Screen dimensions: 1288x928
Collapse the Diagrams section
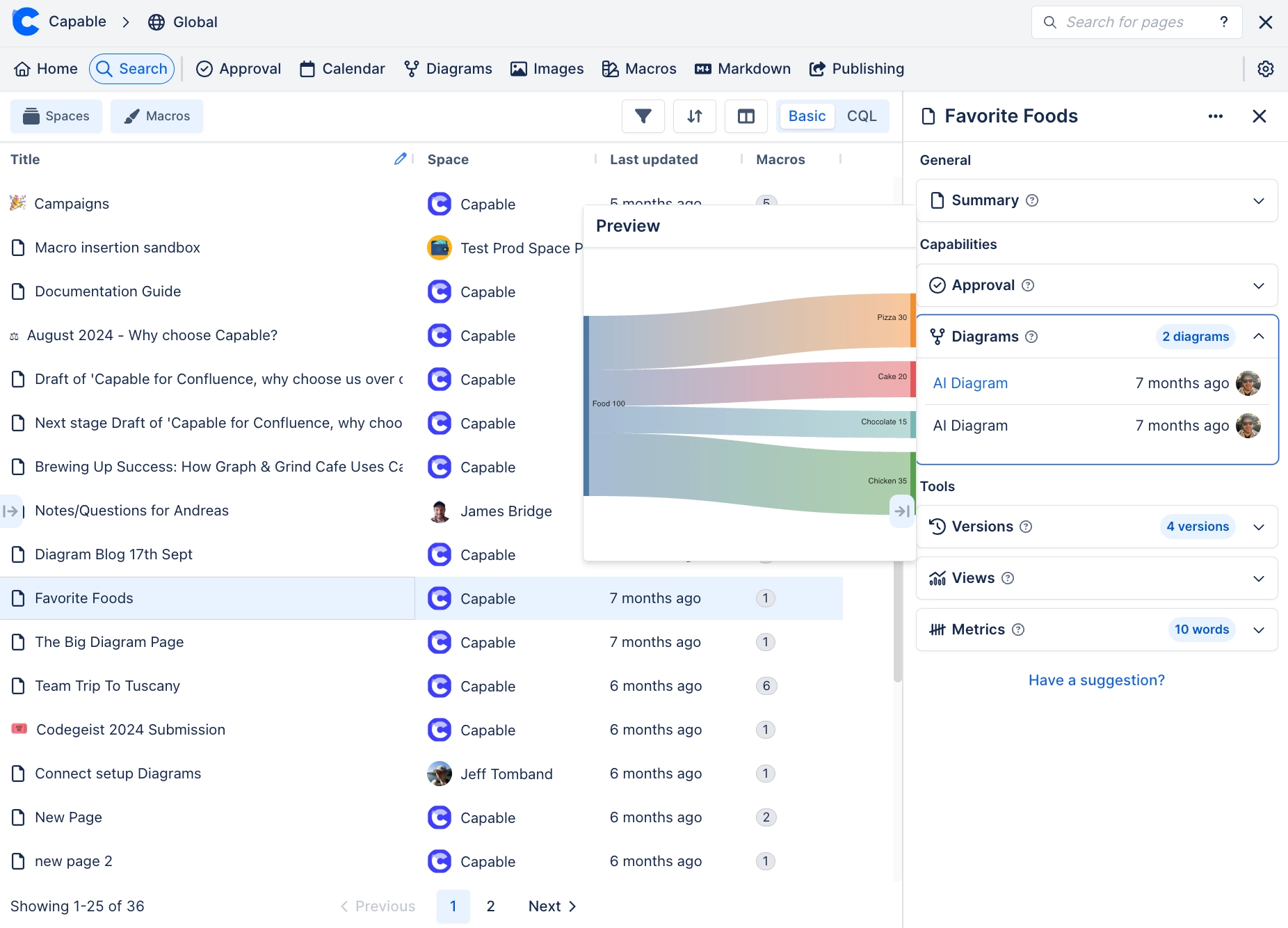click(1258, 337)
